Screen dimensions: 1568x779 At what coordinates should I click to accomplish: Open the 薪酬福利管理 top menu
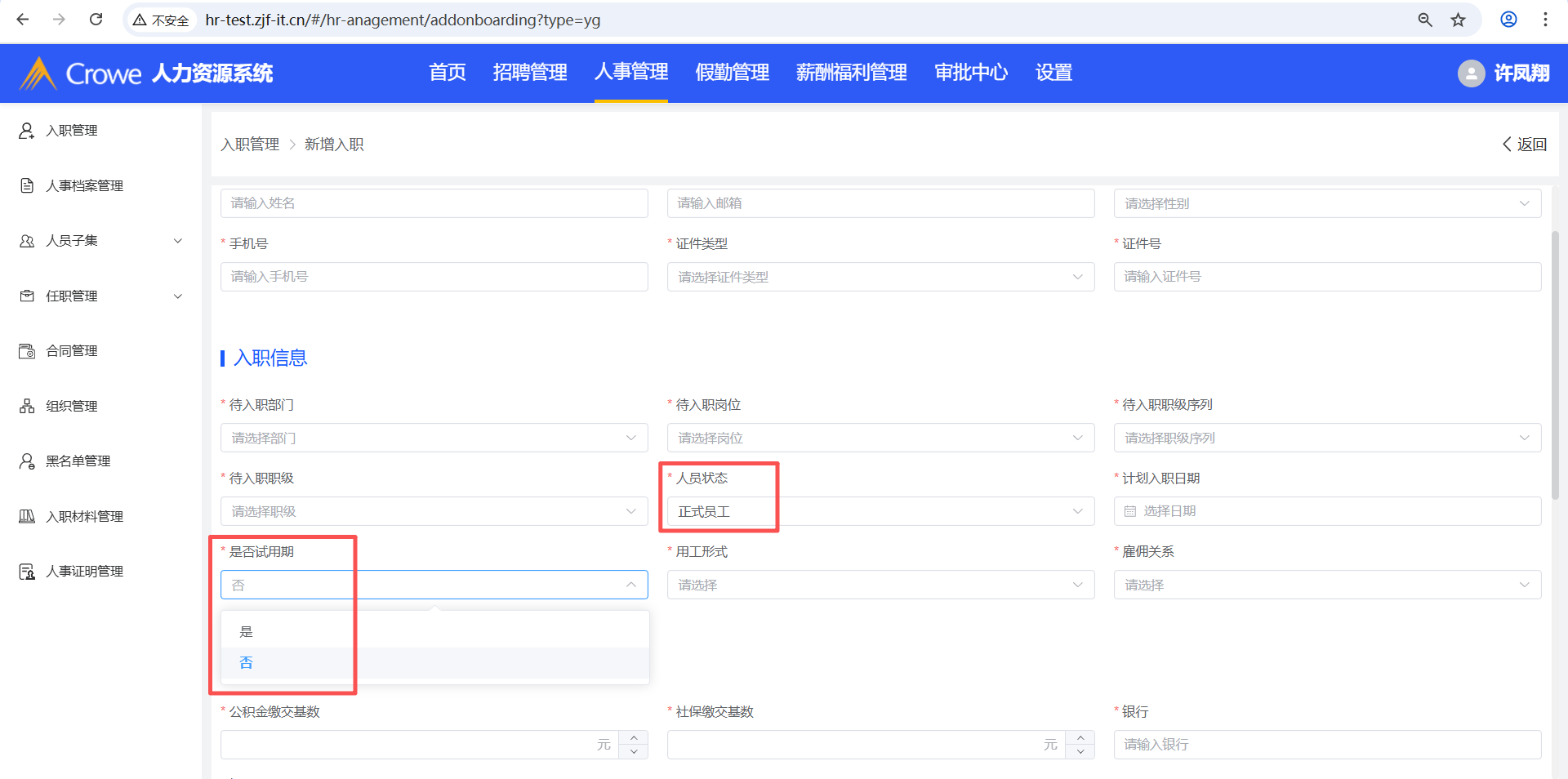click(x=851, y=73)
